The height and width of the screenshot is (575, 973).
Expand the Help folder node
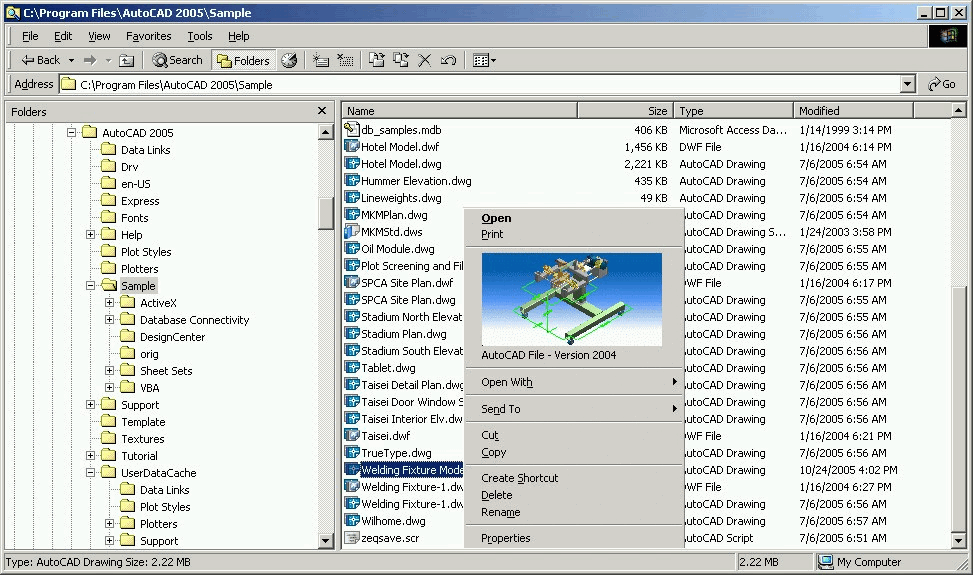tap(91, 234)
